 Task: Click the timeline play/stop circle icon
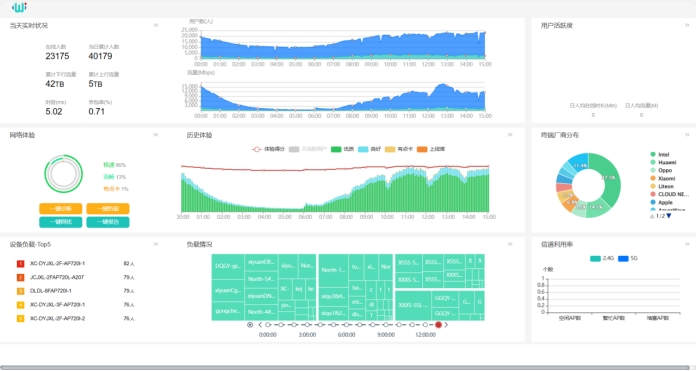pyautogui.click(x=250, y=325)
